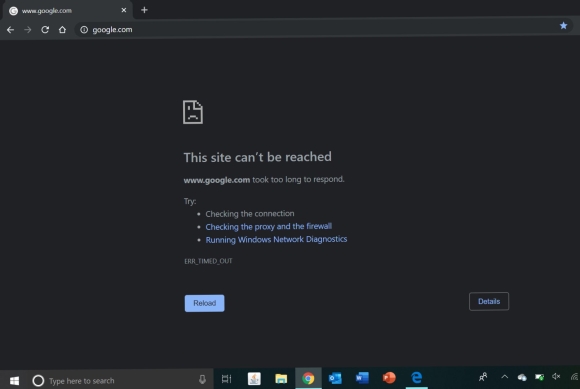
Task: Open Task View from the taskbar
Action: (x=226, y=379)
